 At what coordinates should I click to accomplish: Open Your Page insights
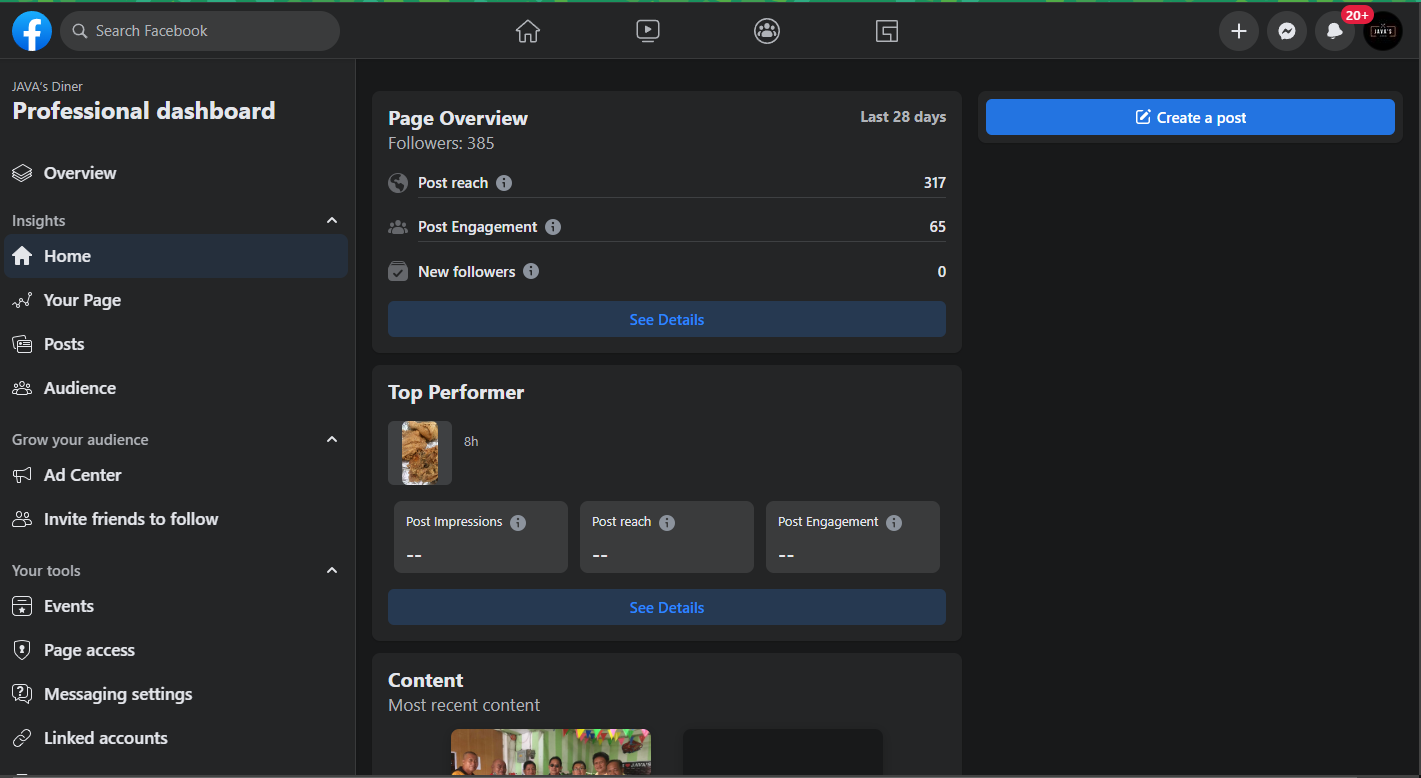pyautogui.click(x=176, y=300)
